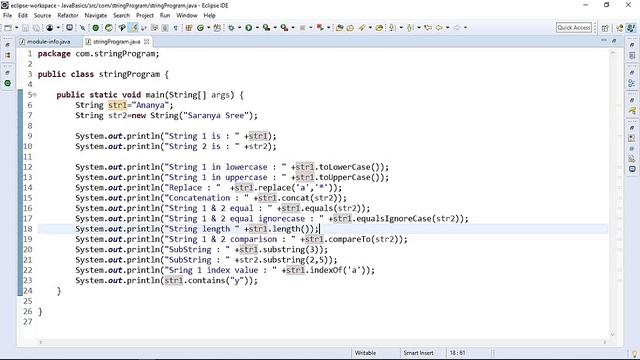This screenshot has width=640, height=360.
Task: Click the Last Edit Location icon
Action: point(428,28)
